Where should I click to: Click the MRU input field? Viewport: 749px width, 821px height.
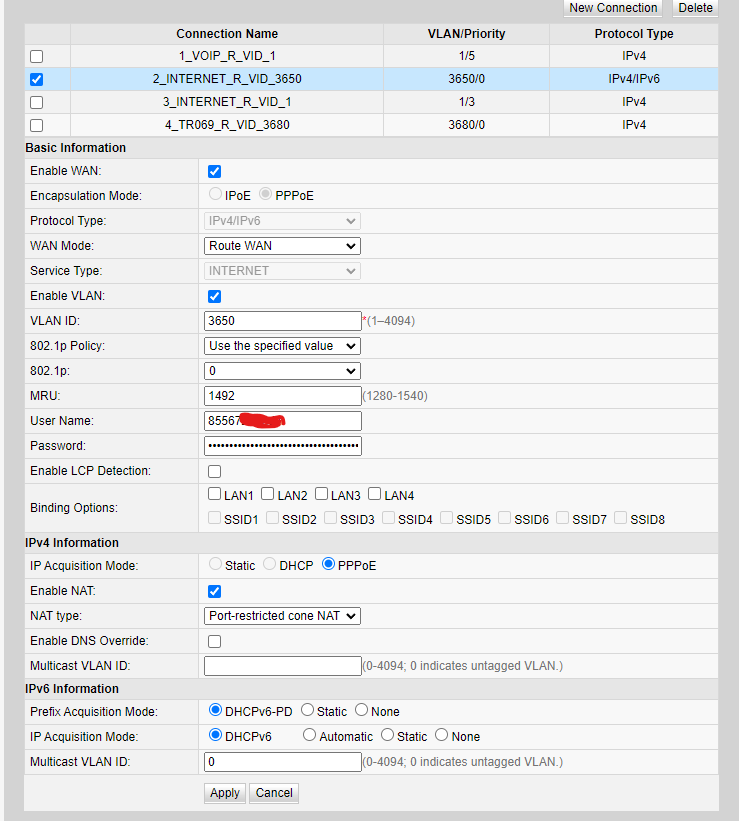click(282, 396)
